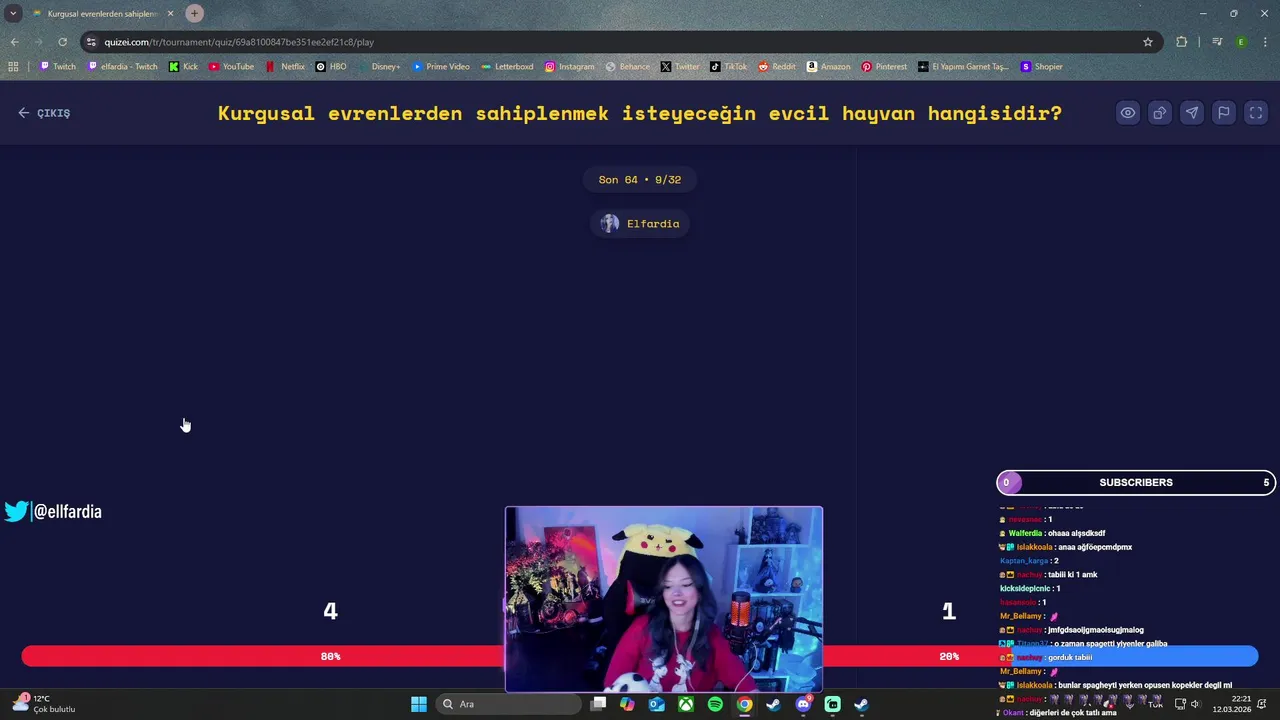Click the taskbar Ara search box
This screenshot has height=720, width=1280.
pos(509,704)
